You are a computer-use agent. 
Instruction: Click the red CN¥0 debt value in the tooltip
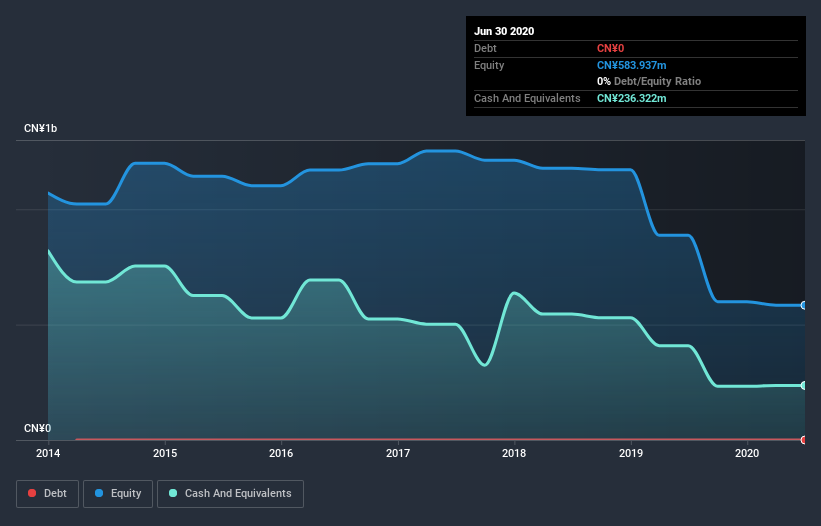(611, 48)
